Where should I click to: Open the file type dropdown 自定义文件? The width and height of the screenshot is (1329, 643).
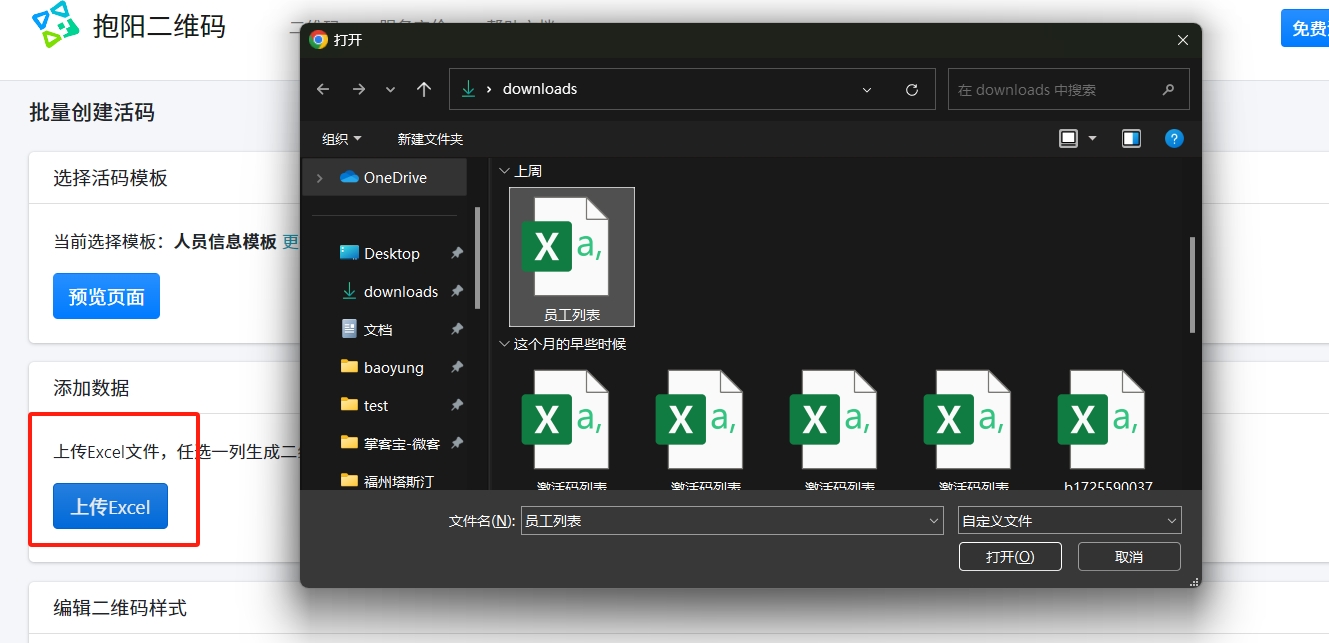click(1069, 520)
